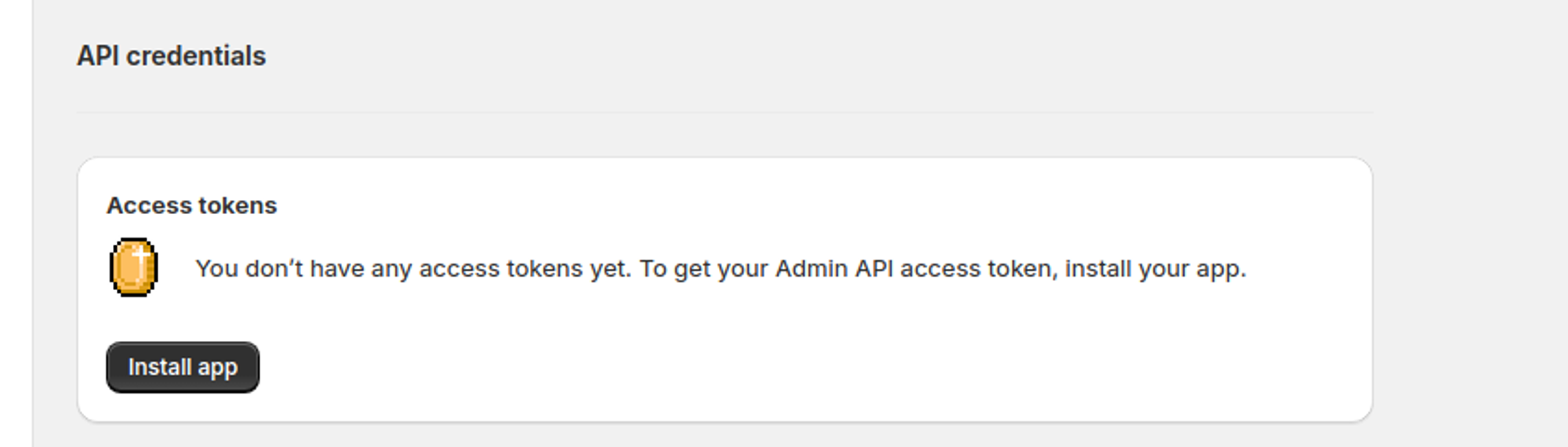Click the Install app button
Screen dimensions: 1568x447
pyautogui.click(x=183, y=367)
